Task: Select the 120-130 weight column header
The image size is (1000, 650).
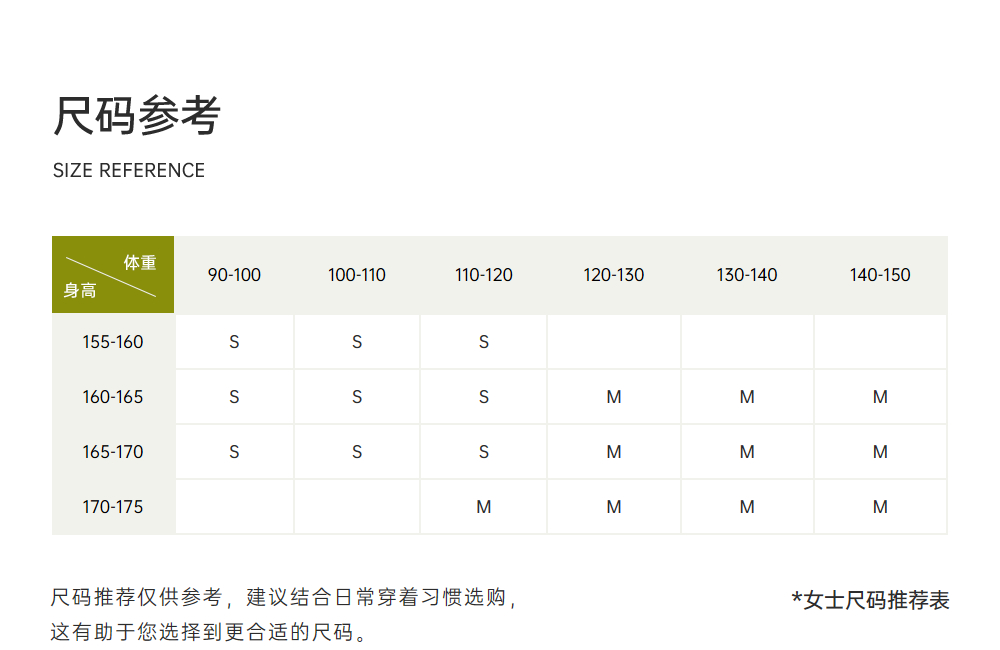Action: pyautogui.click(x=614, y=275)
